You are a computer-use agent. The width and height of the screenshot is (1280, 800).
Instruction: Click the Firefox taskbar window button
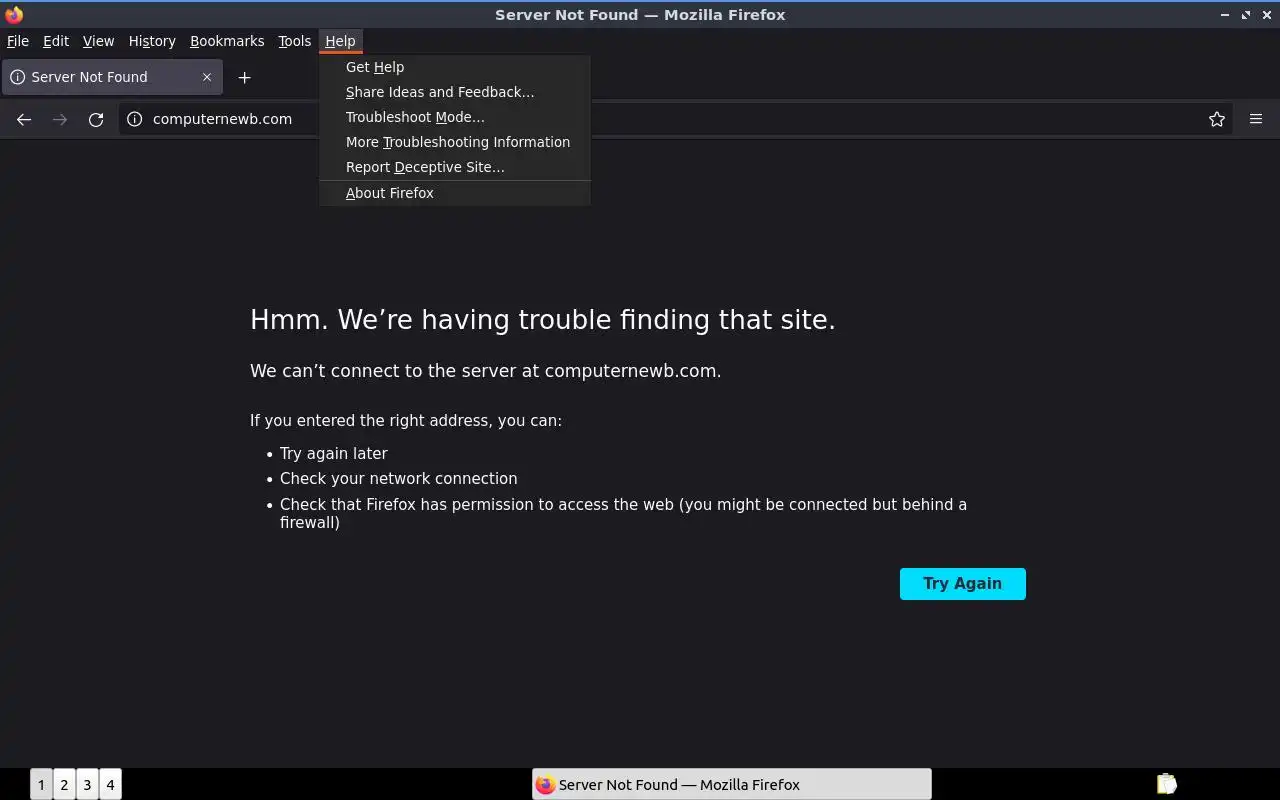tap(732, 785)
